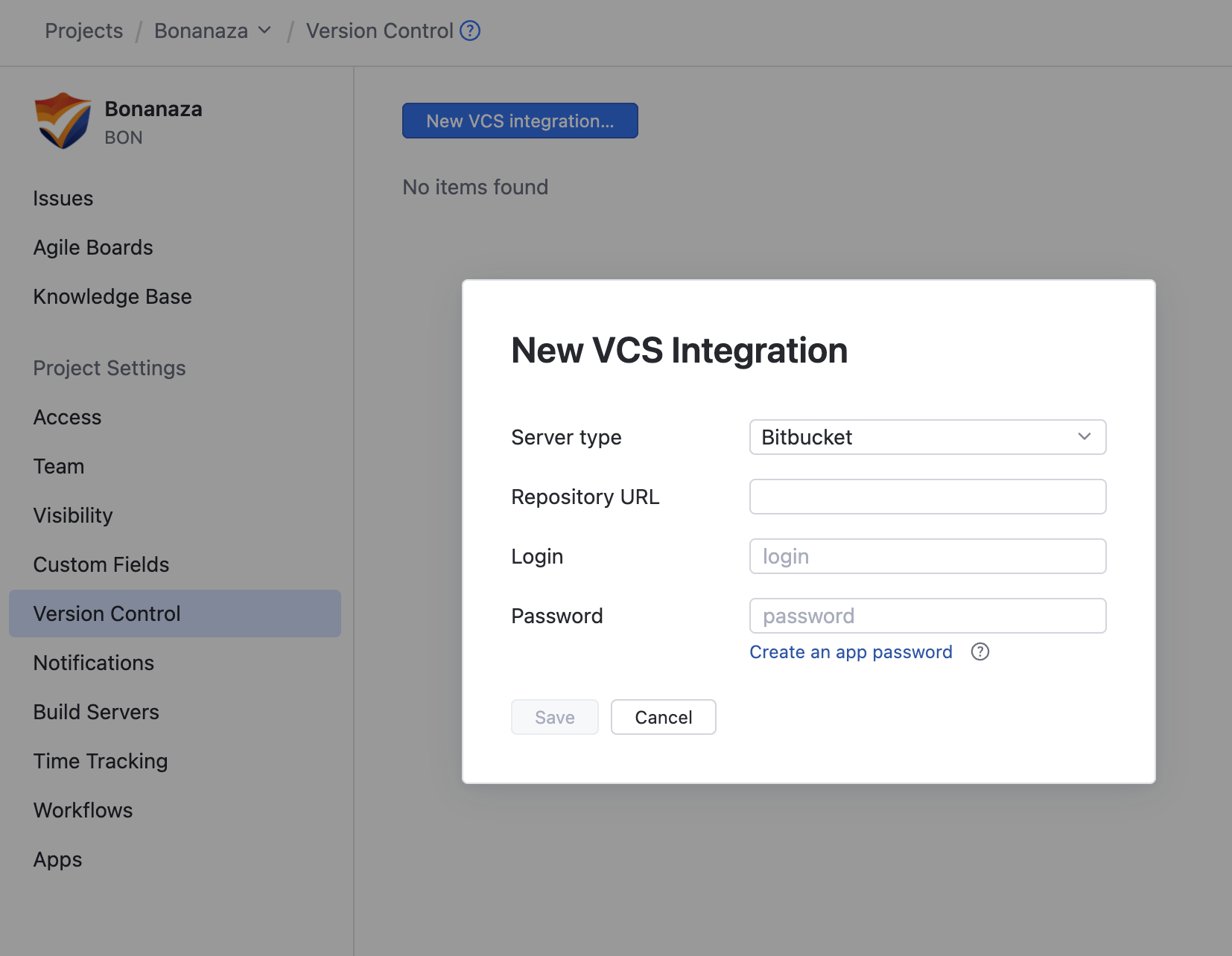
Task: Focus the Password input field
Action: (x=927, y=616)
